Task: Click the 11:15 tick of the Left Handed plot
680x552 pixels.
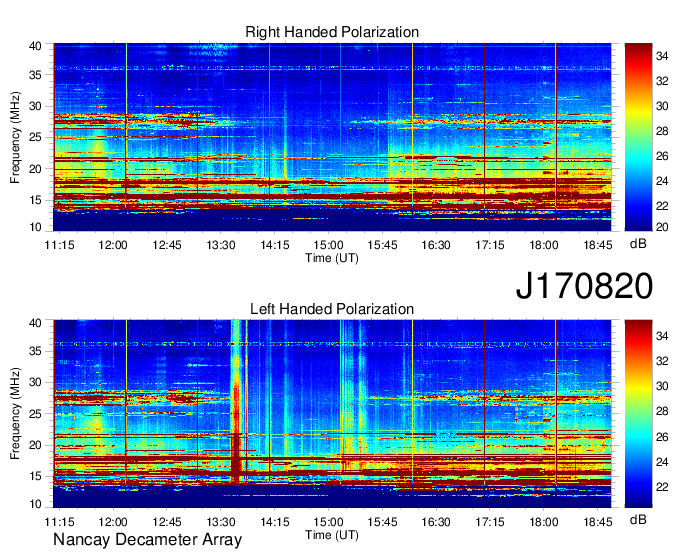Action: 59,522
